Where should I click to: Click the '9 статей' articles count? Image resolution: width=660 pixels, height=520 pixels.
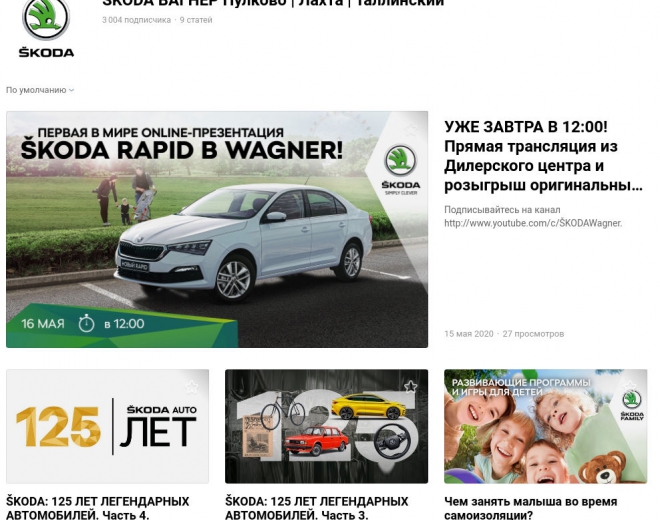pos(196,20)
